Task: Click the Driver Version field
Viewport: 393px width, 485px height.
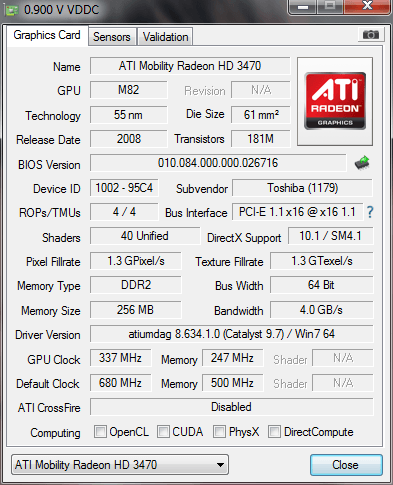Action: click(232, 334)
